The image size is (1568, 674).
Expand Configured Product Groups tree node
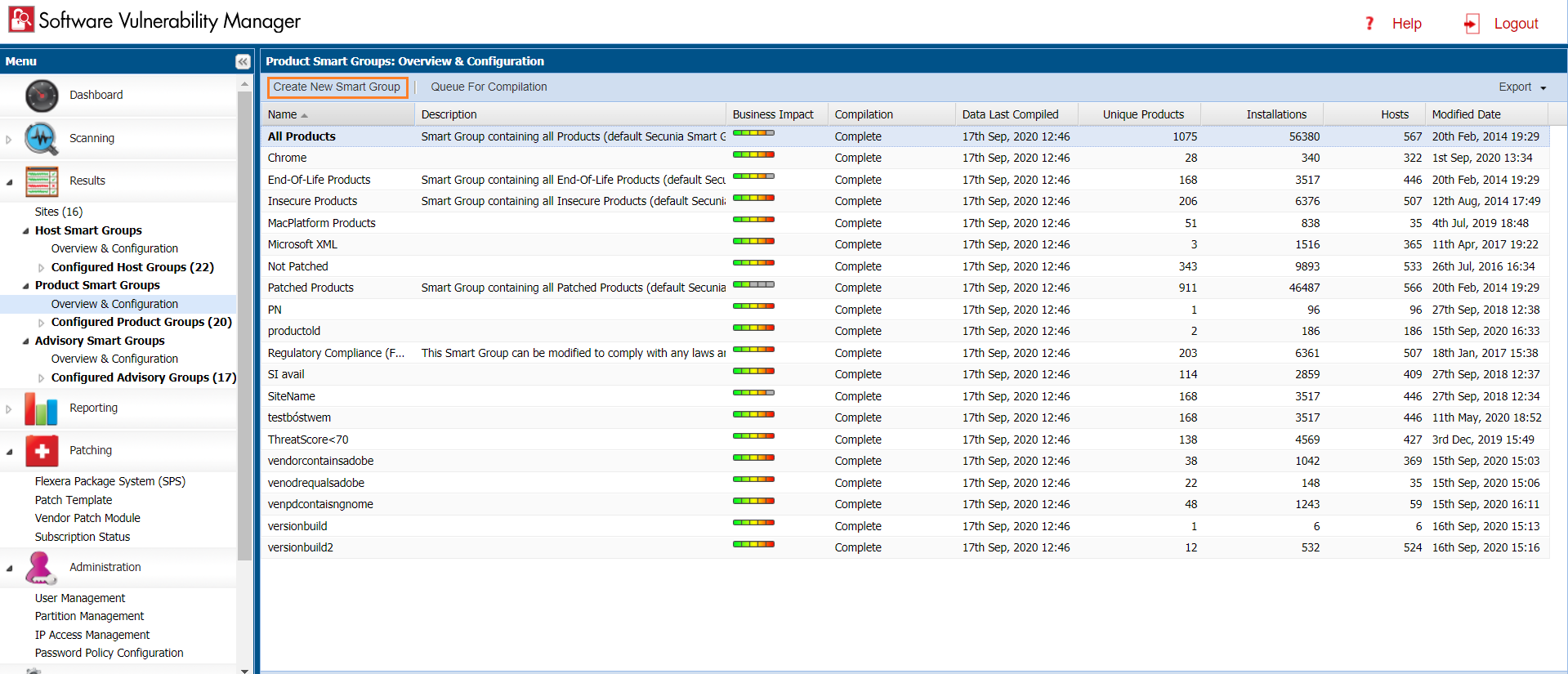42,323
